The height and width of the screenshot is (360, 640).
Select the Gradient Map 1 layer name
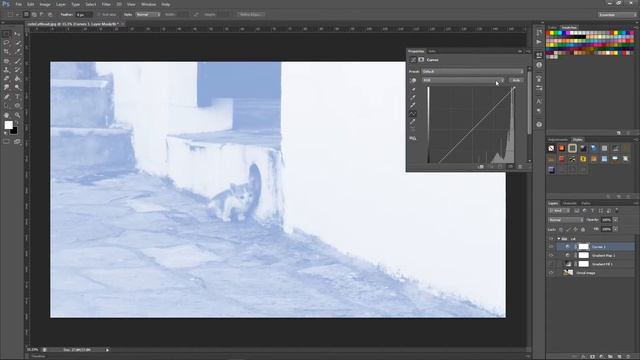(x=603, y=256)
